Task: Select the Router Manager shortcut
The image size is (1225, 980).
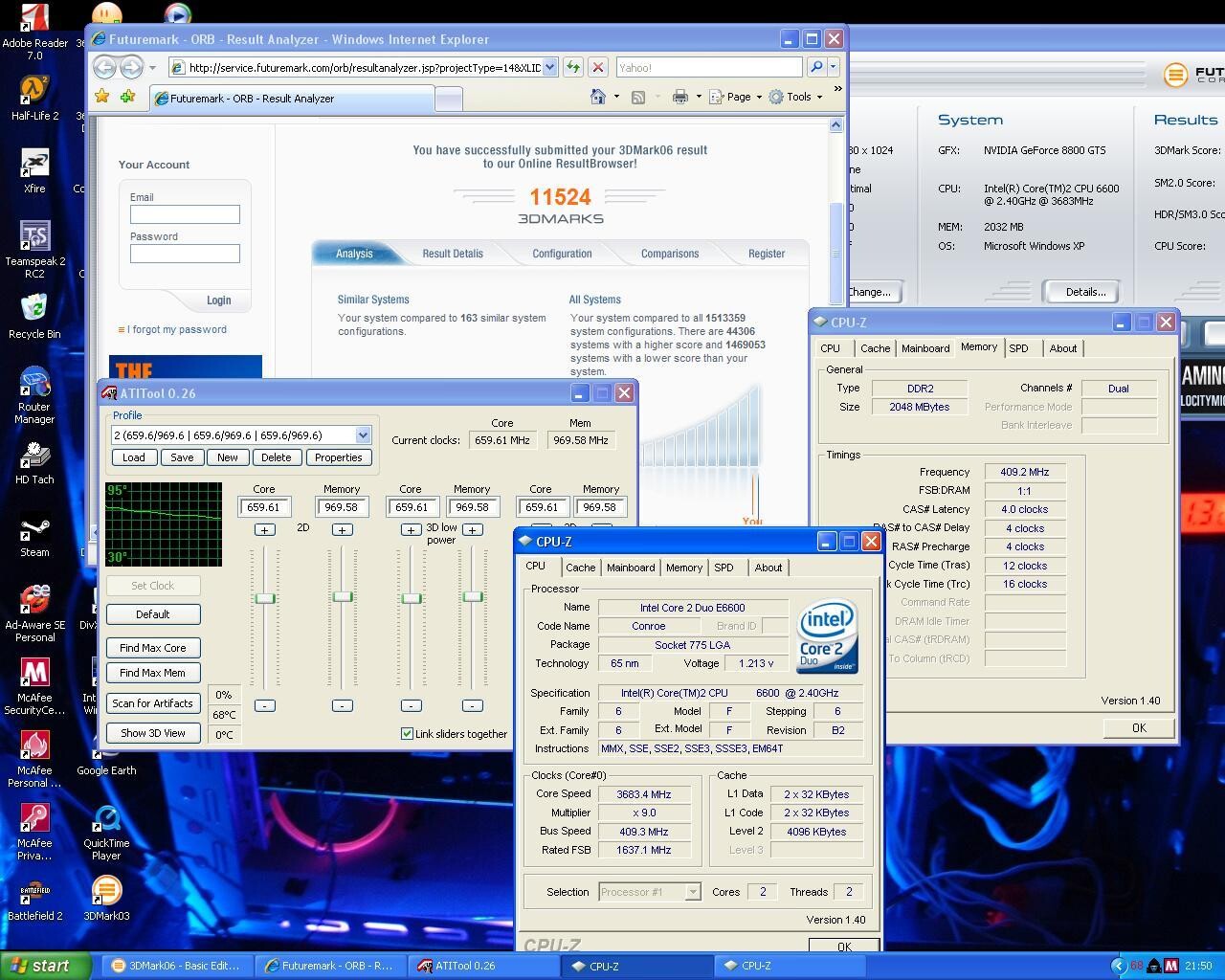Action: 34,396
